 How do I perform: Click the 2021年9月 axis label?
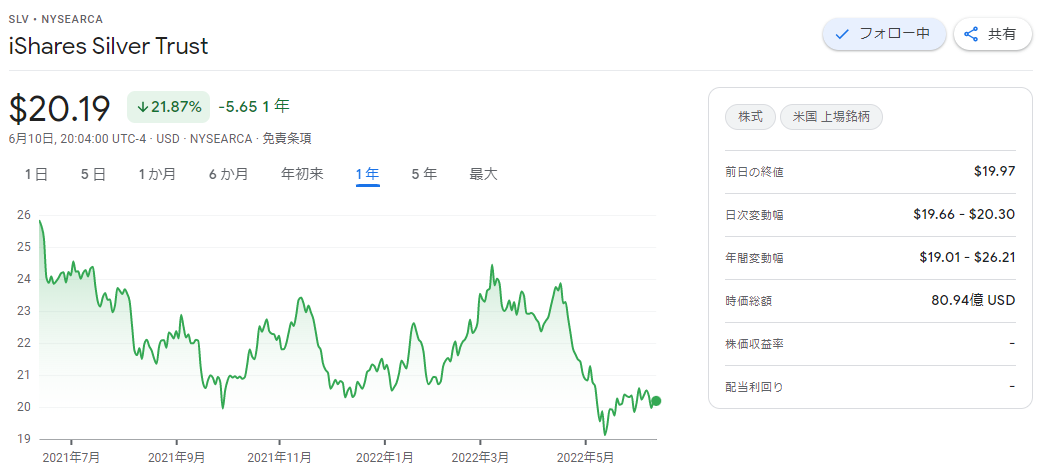tap(177, 458)
